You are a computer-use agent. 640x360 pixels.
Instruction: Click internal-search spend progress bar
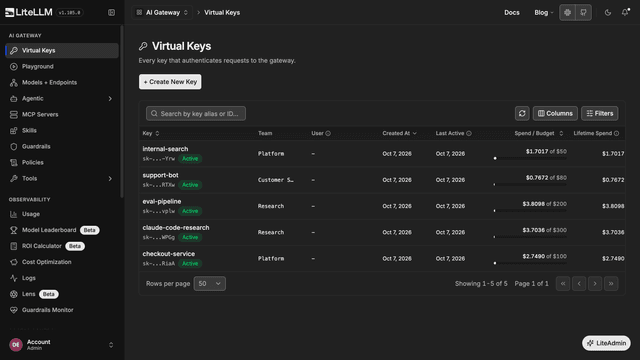click(530, 158)
